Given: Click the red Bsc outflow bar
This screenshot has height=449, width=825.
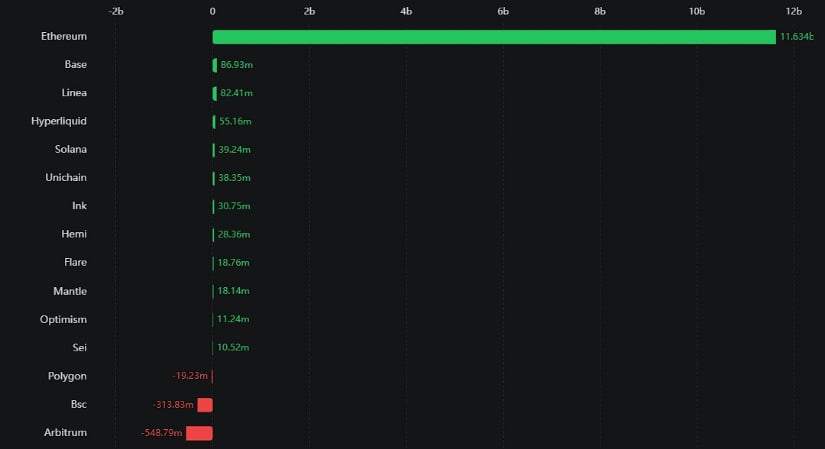Looking at the screenshot, I should (205, 405).
